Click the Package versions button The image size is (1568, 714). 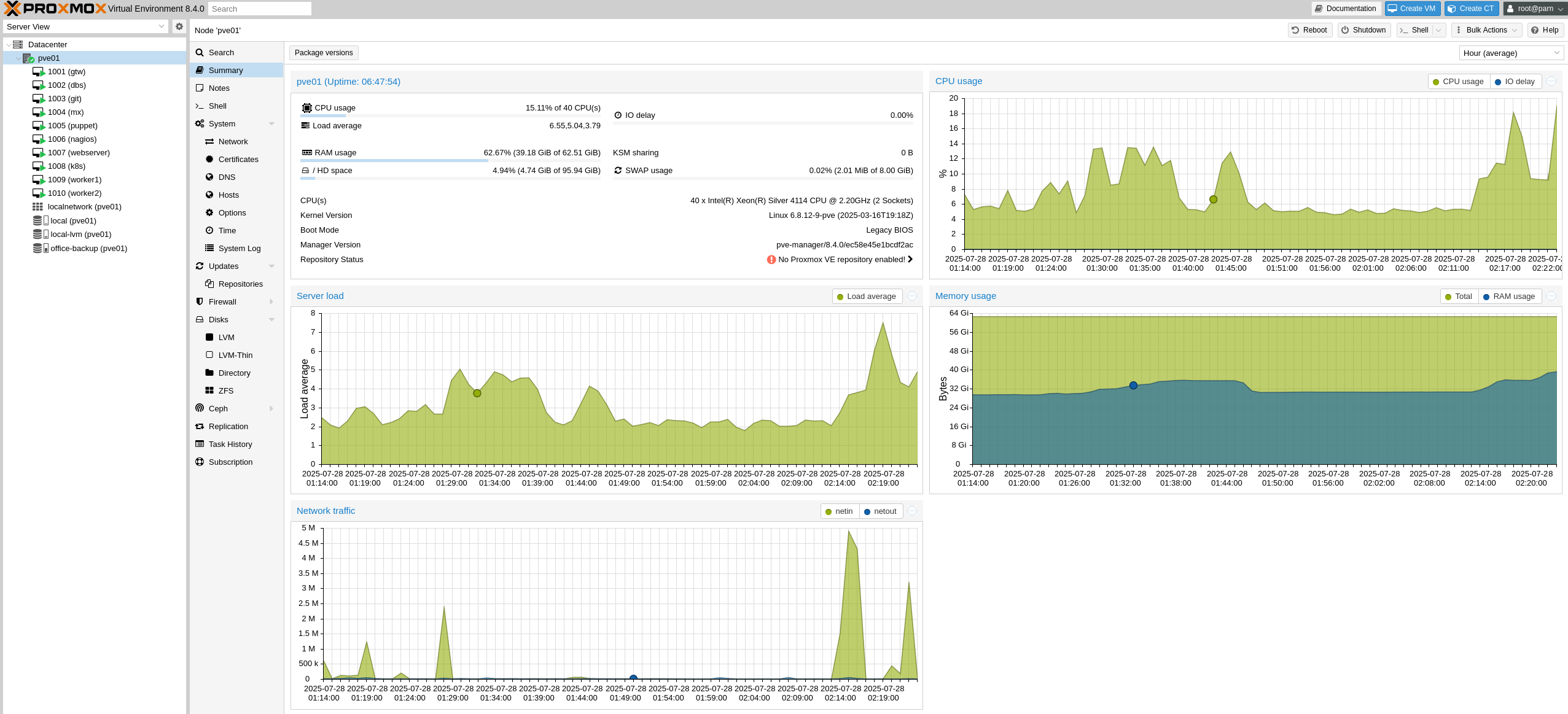(324, 53)
